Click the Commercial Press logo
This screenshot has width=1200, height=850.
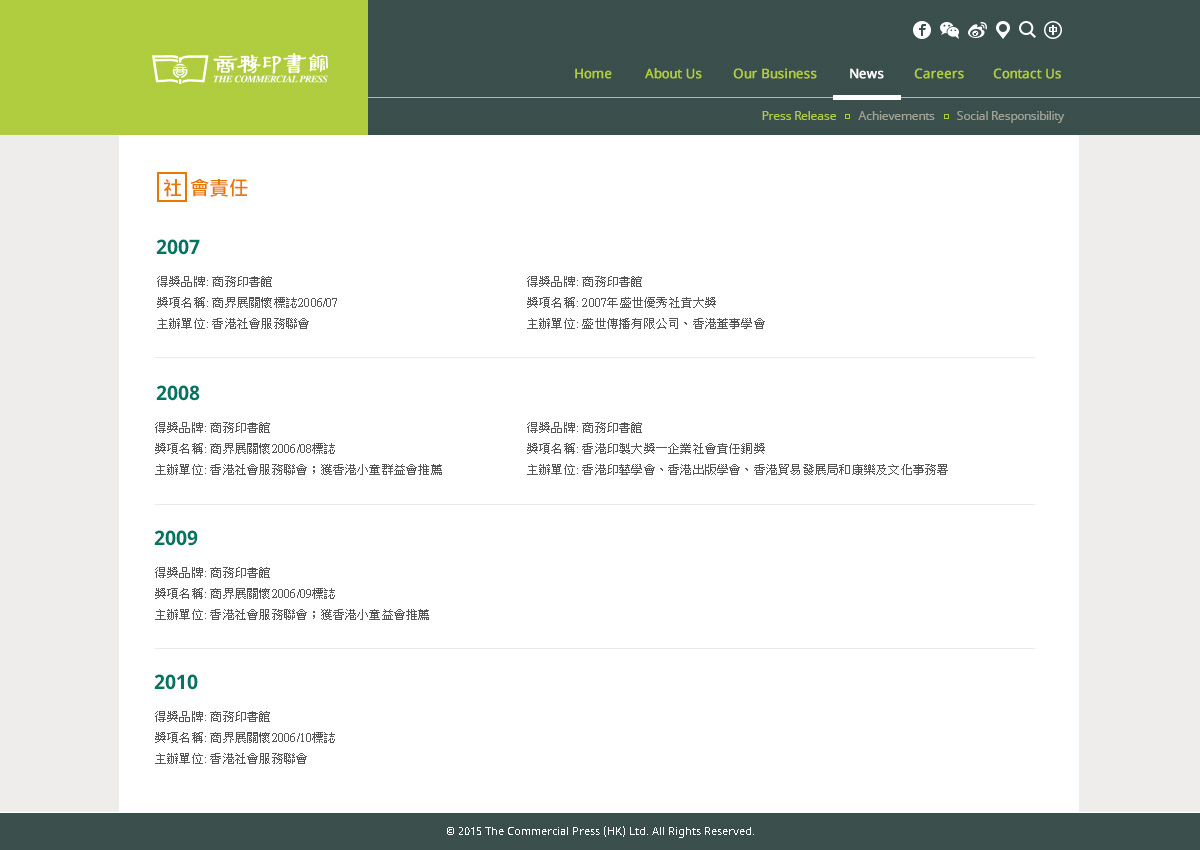coord(240,69)
